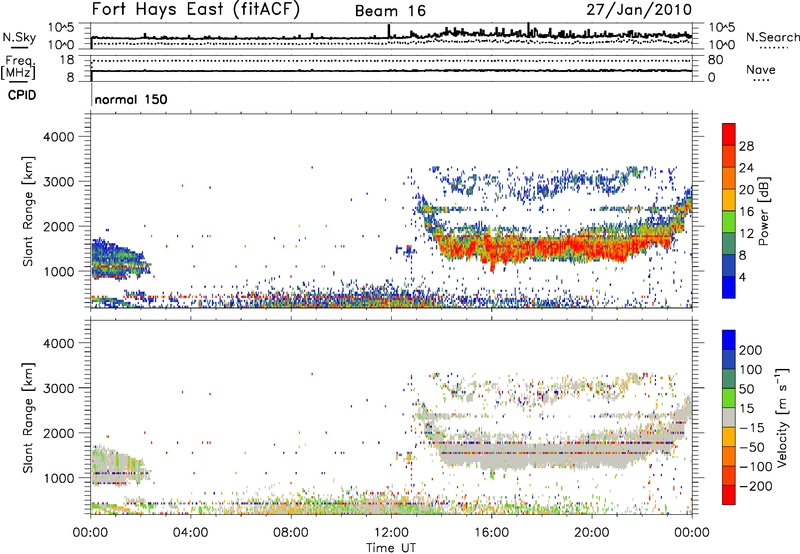Click the "Nave" legend label

point(760,69)
